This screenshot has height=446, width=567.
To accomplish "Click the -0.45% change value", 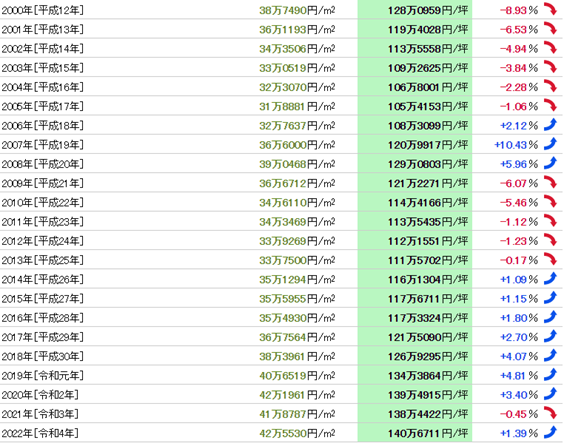I will (519, 414).
